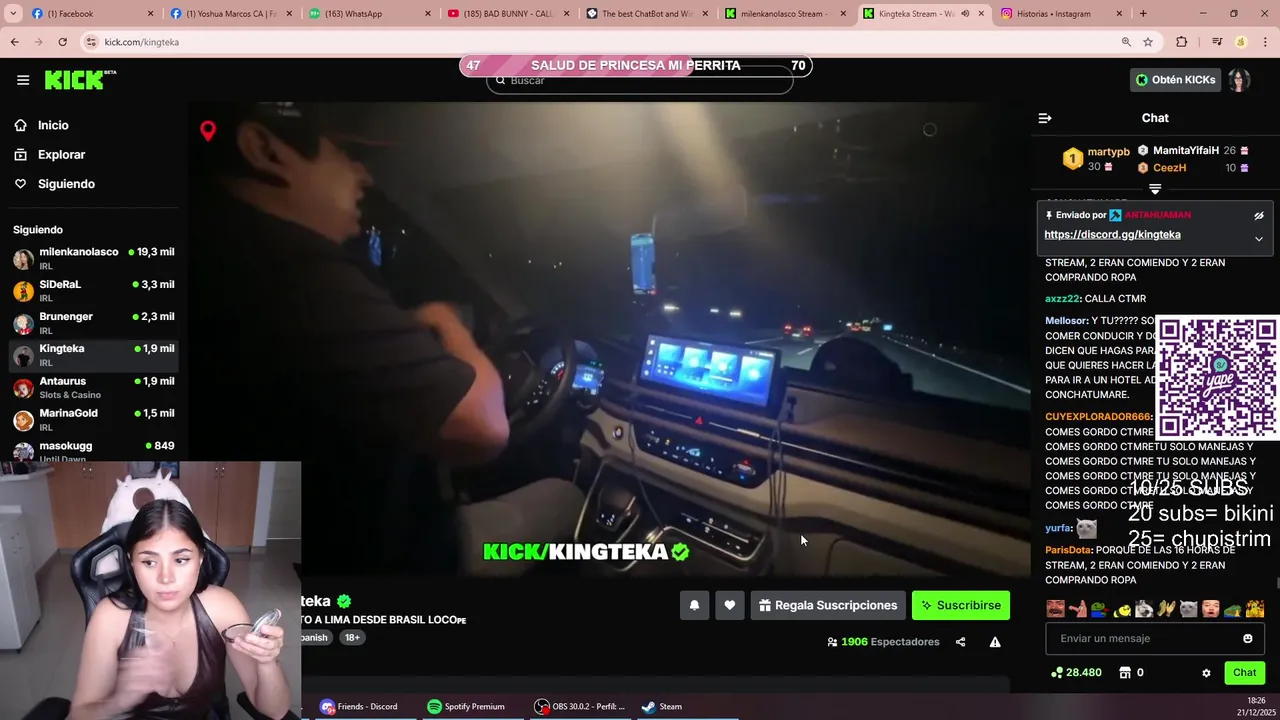1280x720 pixels.
Task: Insert the grey cat emote
Action: pyautogui.click(x=1188, y=608)
